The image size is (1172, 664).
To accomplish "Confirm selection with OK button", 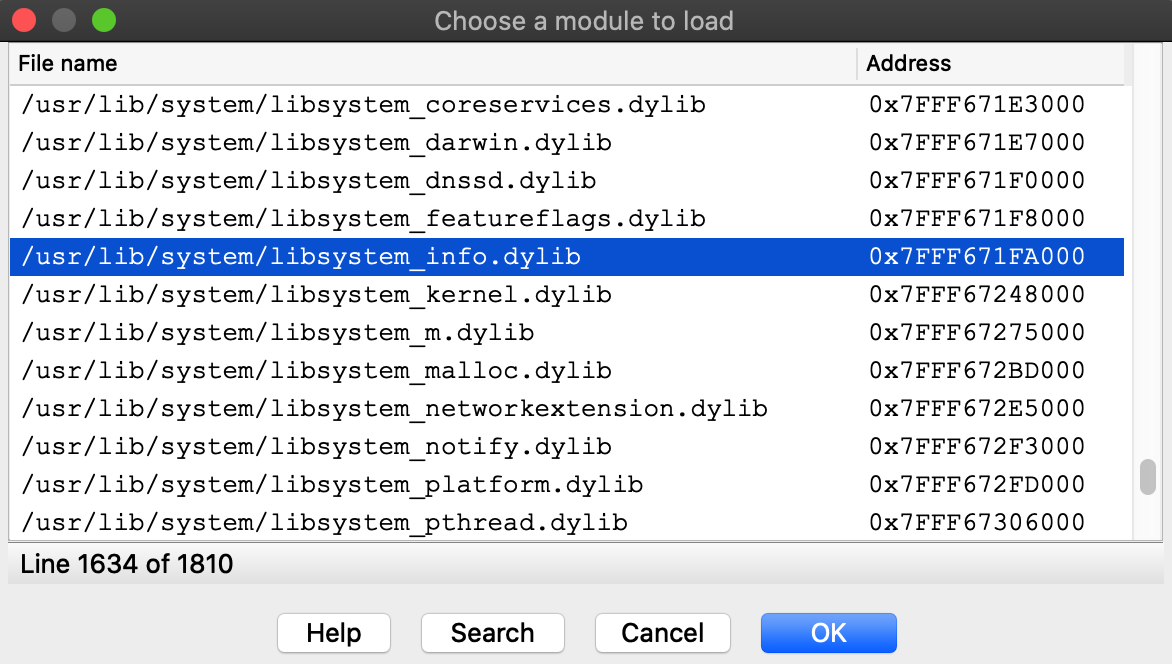I will (x=828, y=633).
